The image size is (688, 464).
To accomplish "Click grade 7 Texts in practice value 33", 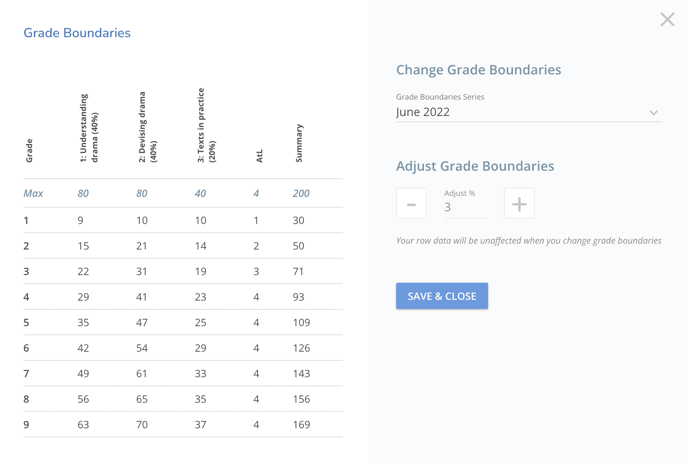I will click(200, 374).
